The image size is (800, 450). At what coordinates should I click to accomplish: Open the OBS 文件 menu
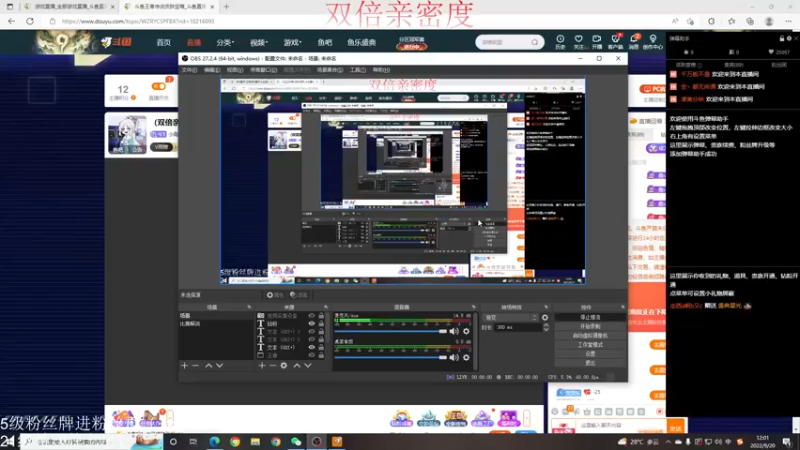(189, 70)
